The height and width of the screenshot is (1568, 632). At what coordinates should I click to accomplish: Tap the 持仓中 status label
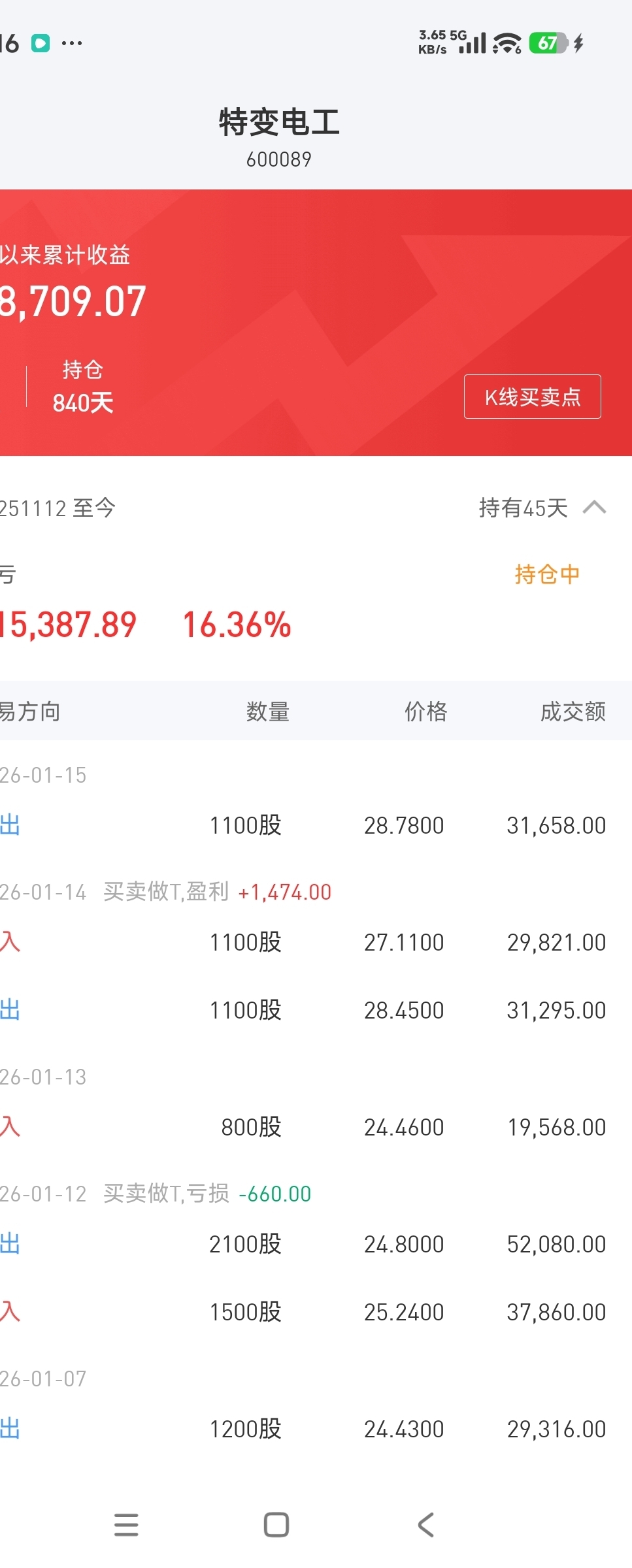click(548, 574)
